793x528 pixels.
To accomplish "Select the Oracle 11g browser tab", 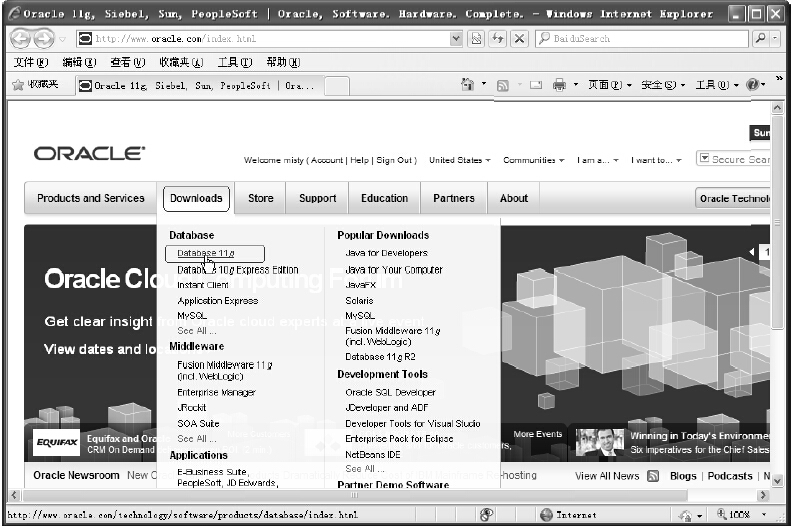I will click(199, 85).
